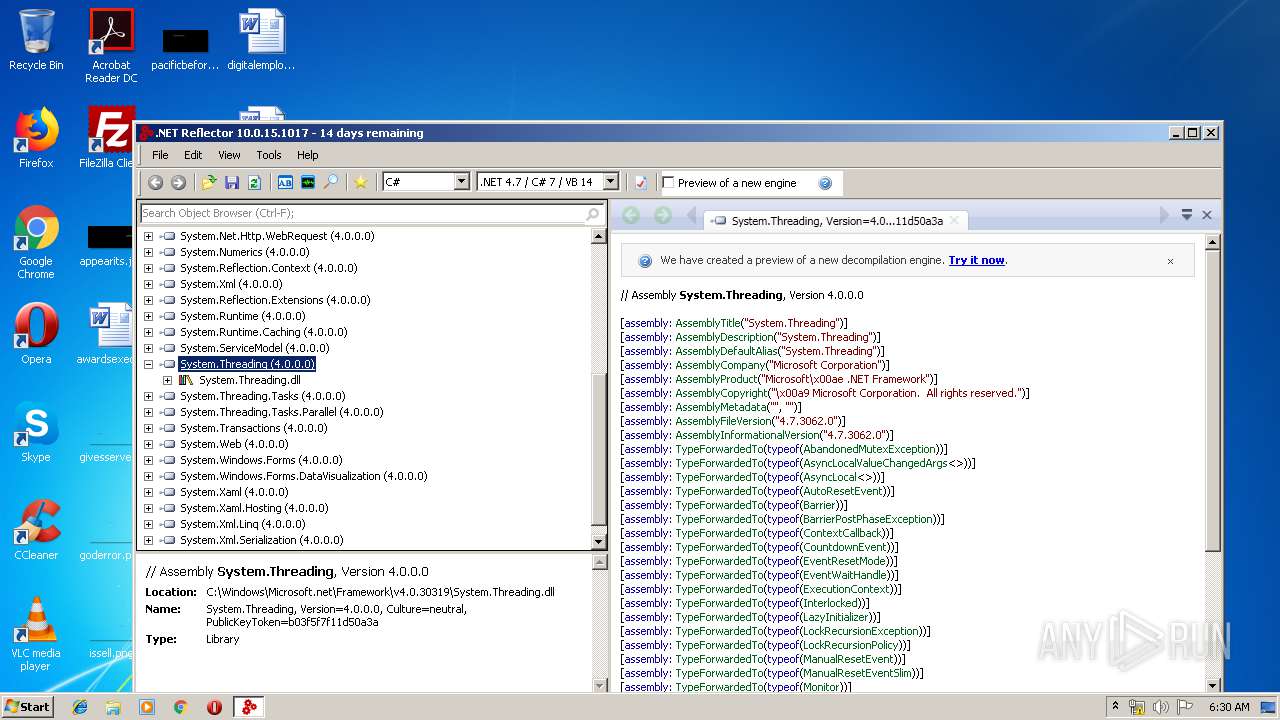
Task: Launch Firefox from the desktop
Action: pos(36,138)
